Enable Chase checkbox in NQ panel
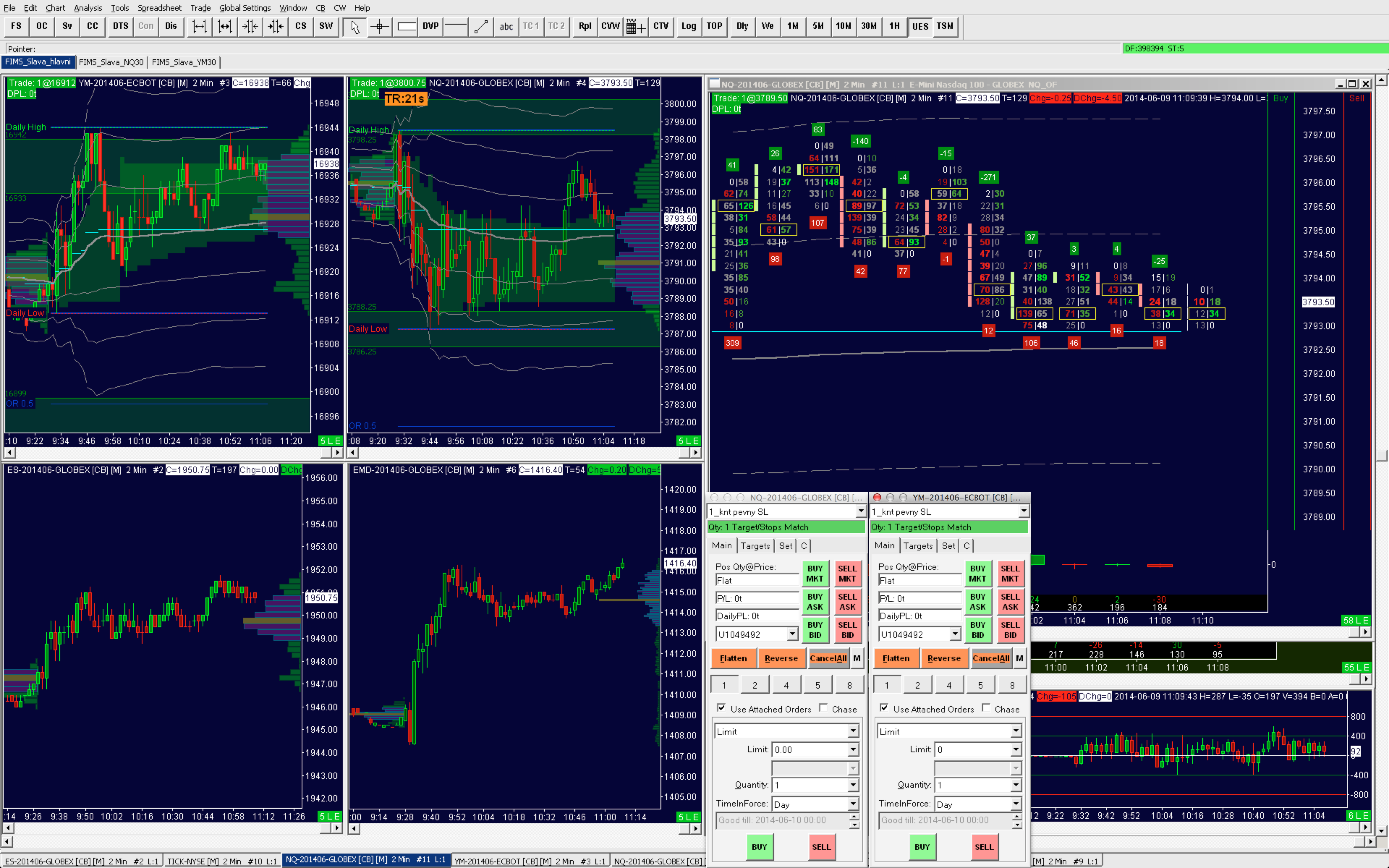 click(x=824, y=708)
